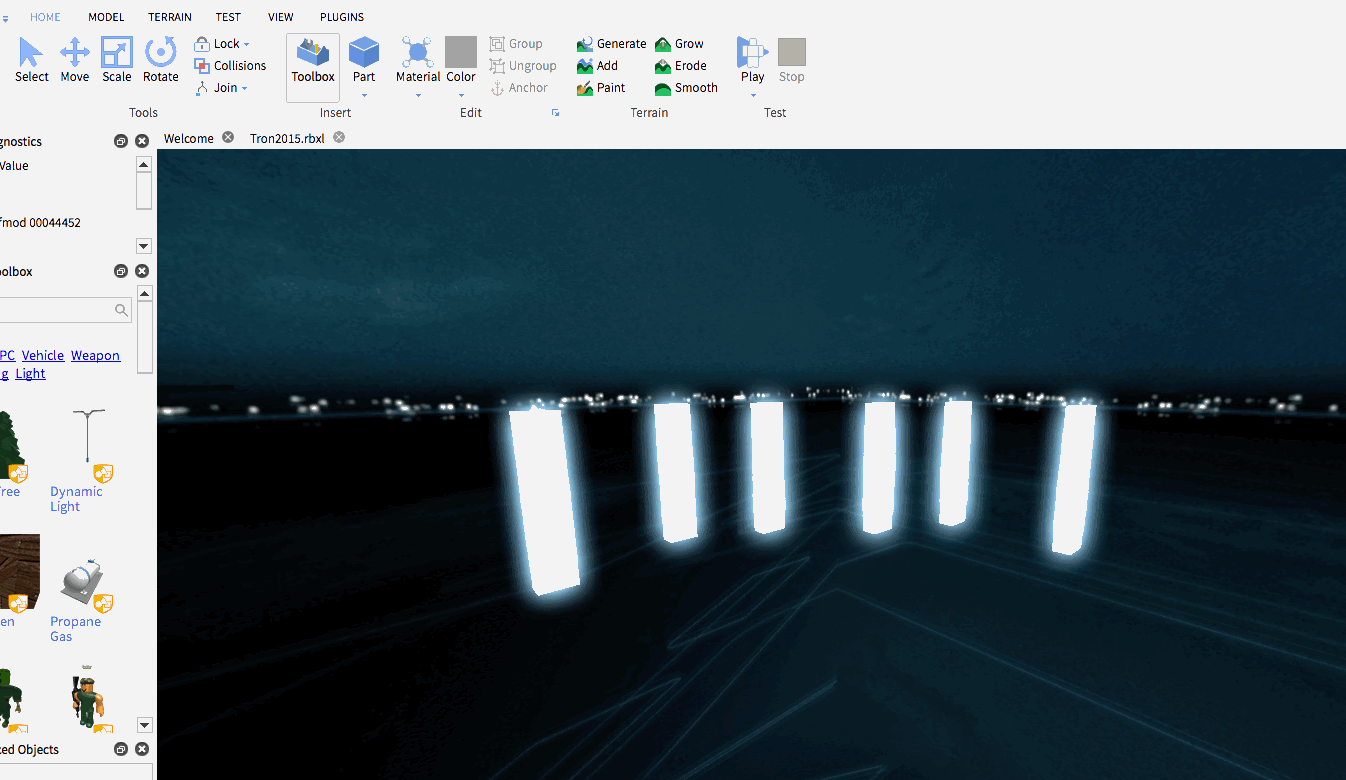Select the Select tool arrow icon
1346x780 pixels.
click(x=31, y=53)
